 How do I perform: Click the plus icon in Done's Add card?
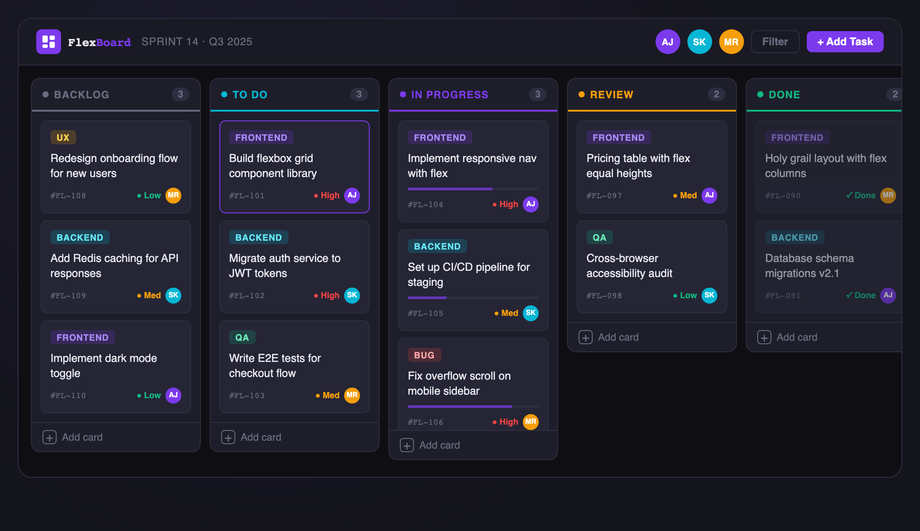764,337
